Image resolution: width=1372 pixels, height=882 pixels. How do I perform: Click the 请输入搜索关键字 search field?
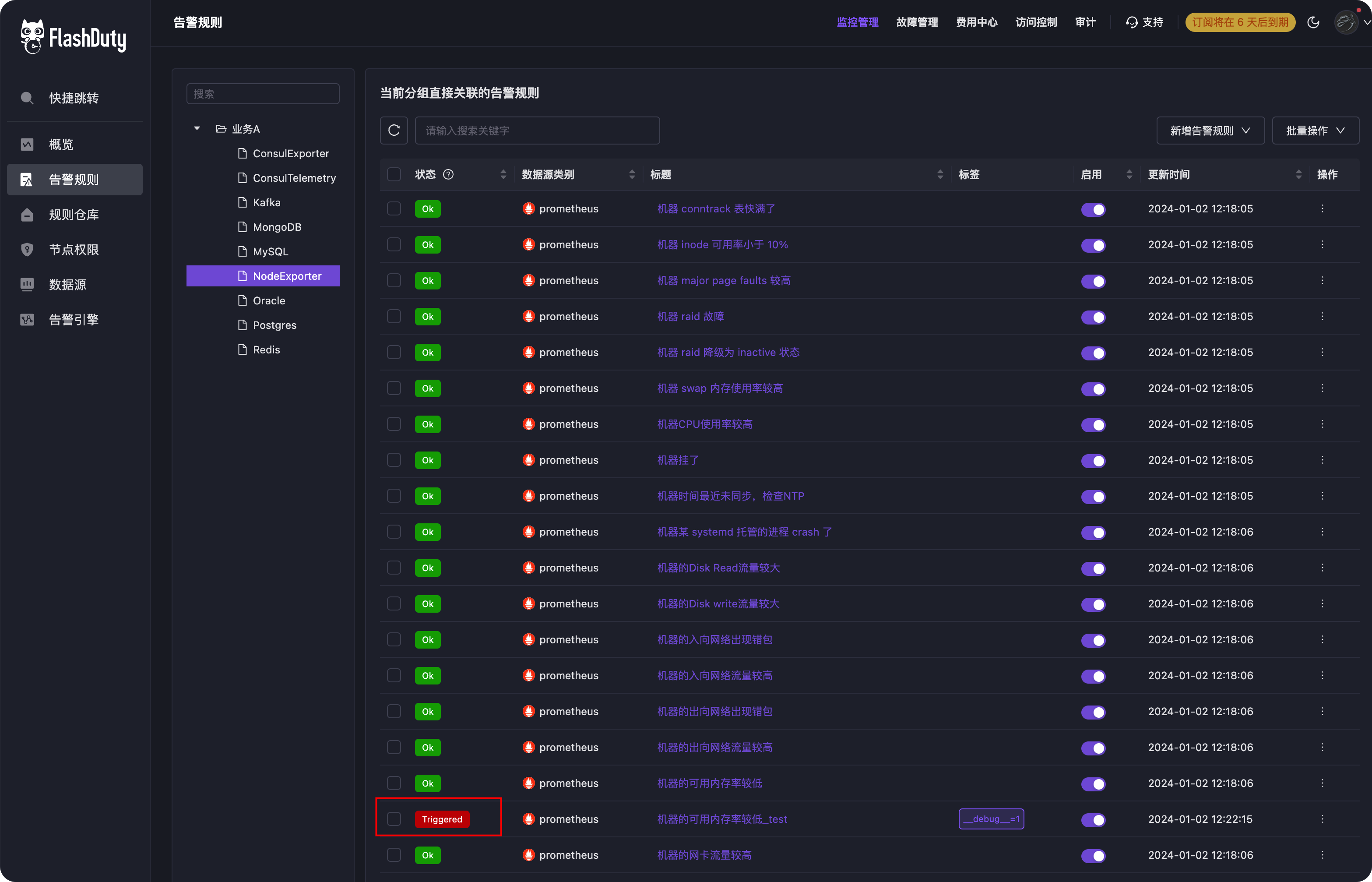tap(537, 131)
